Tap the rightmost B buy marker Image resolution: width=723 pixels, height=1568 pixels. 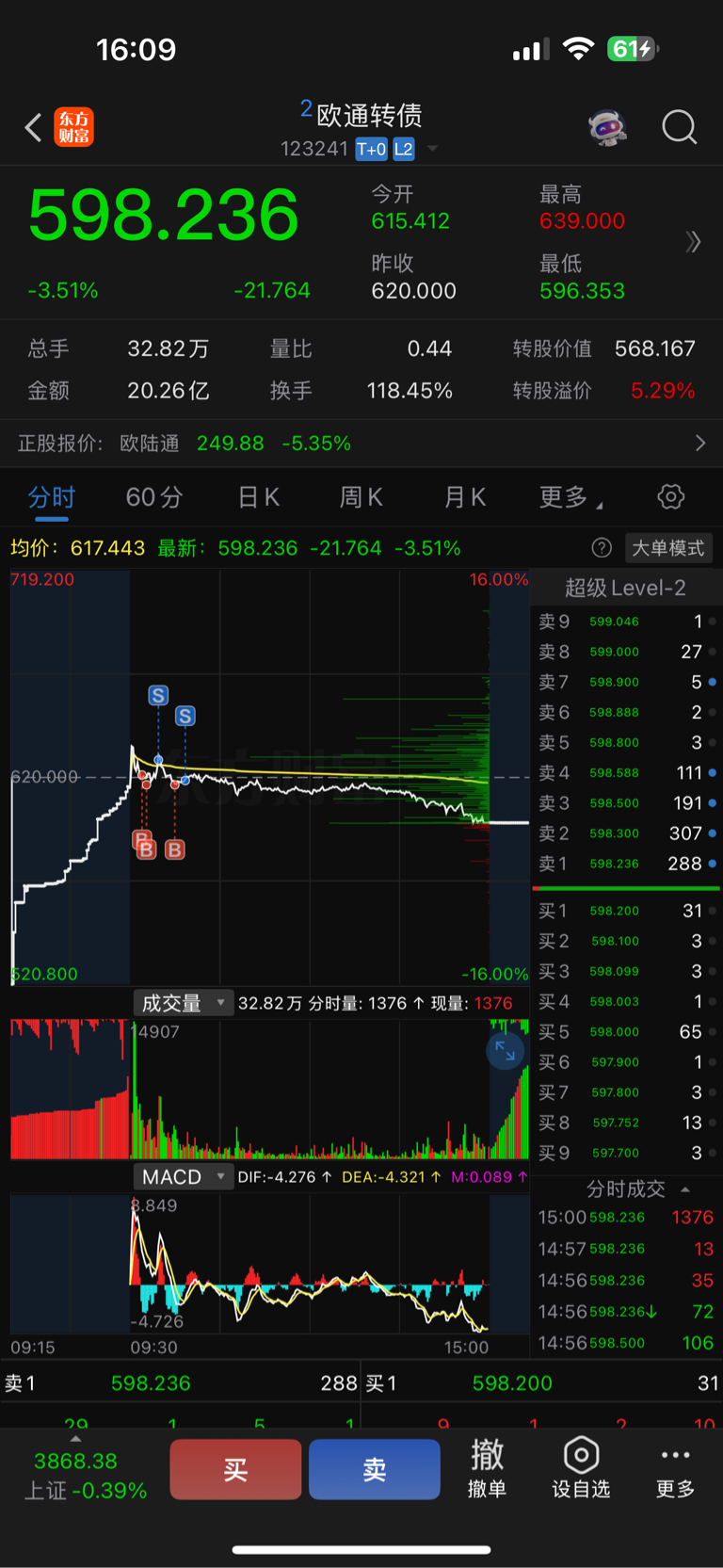[174, 849]
